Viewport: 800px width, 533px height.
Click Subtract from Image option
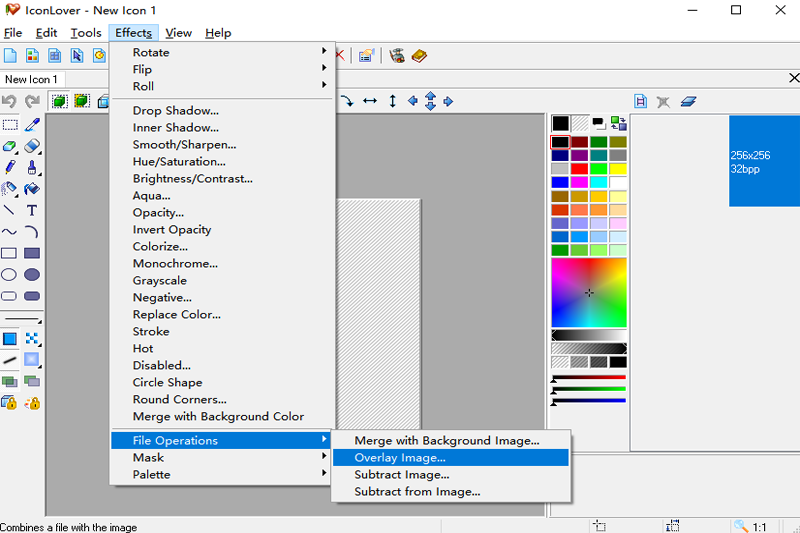[417, 491]
